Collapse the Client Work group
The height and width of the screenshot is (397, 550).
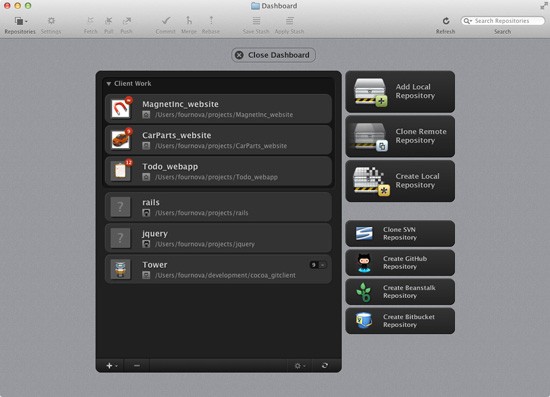tap(108, 83)
